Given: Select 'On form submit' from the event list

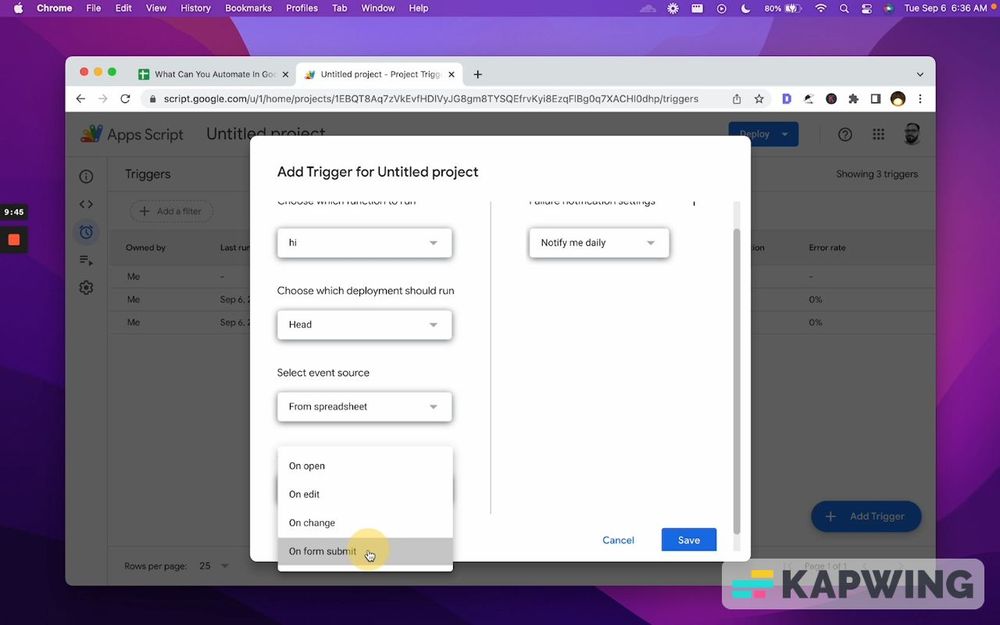Looking at the screenshot, I should (x=322, y=551).
